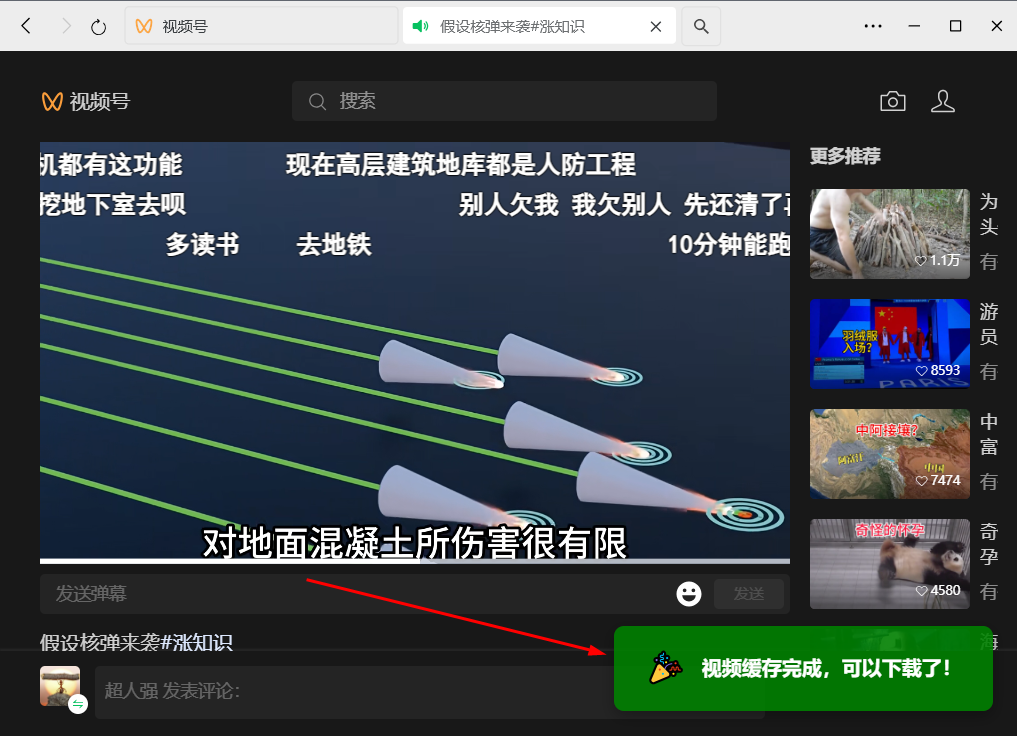Image resolution: width=1017 pixels, height=736 pixels.
Task: Close the 假设核弹来袭#涨知识 tab
Action: [656, 27]
